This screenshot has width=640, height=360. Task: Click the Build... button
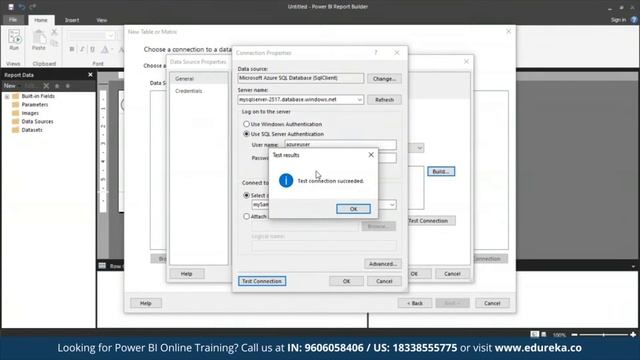click(441, 171)
